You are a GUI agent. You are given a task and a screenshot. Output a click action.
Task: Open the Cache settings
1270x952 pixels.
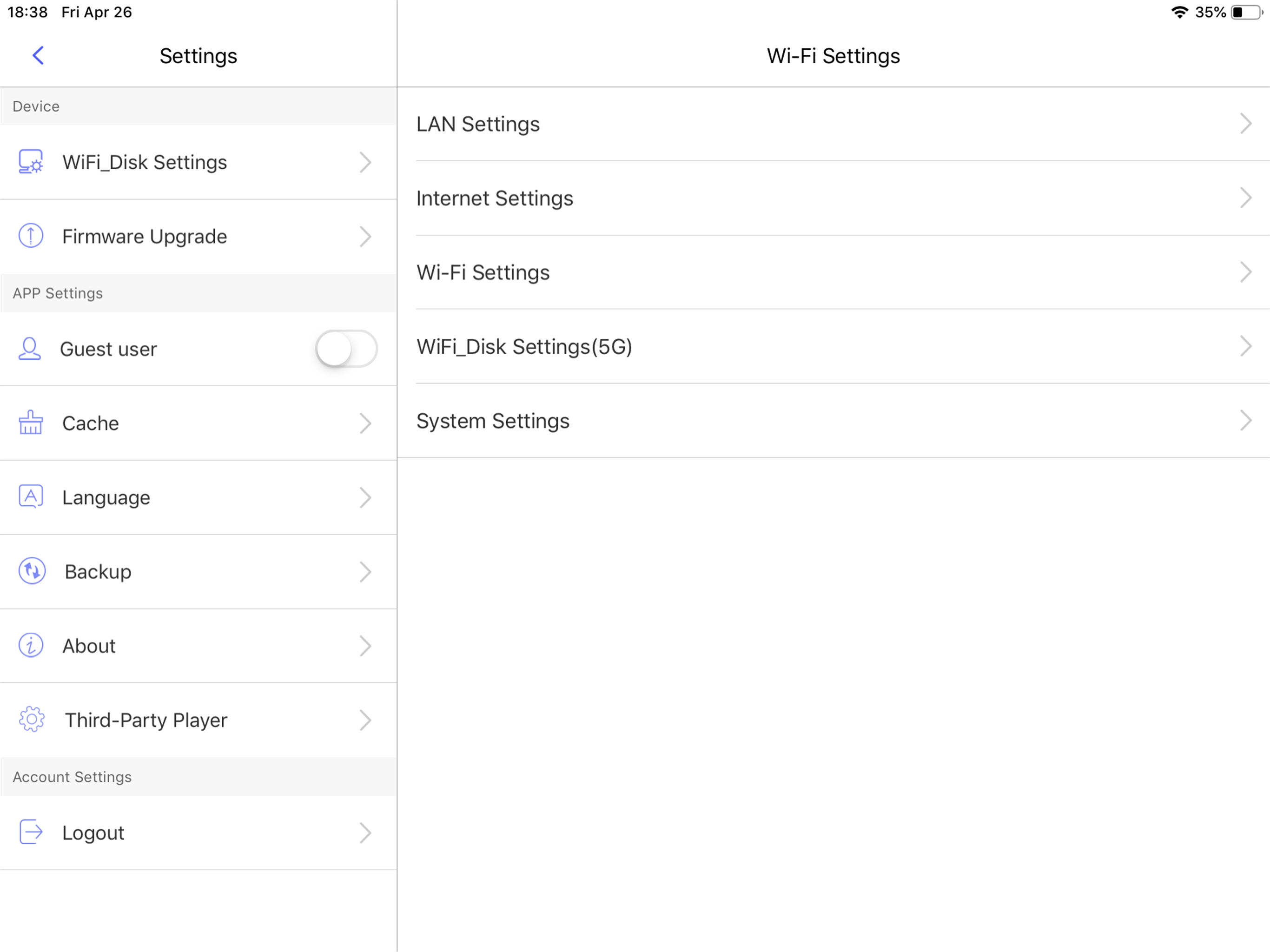[198, 423]
